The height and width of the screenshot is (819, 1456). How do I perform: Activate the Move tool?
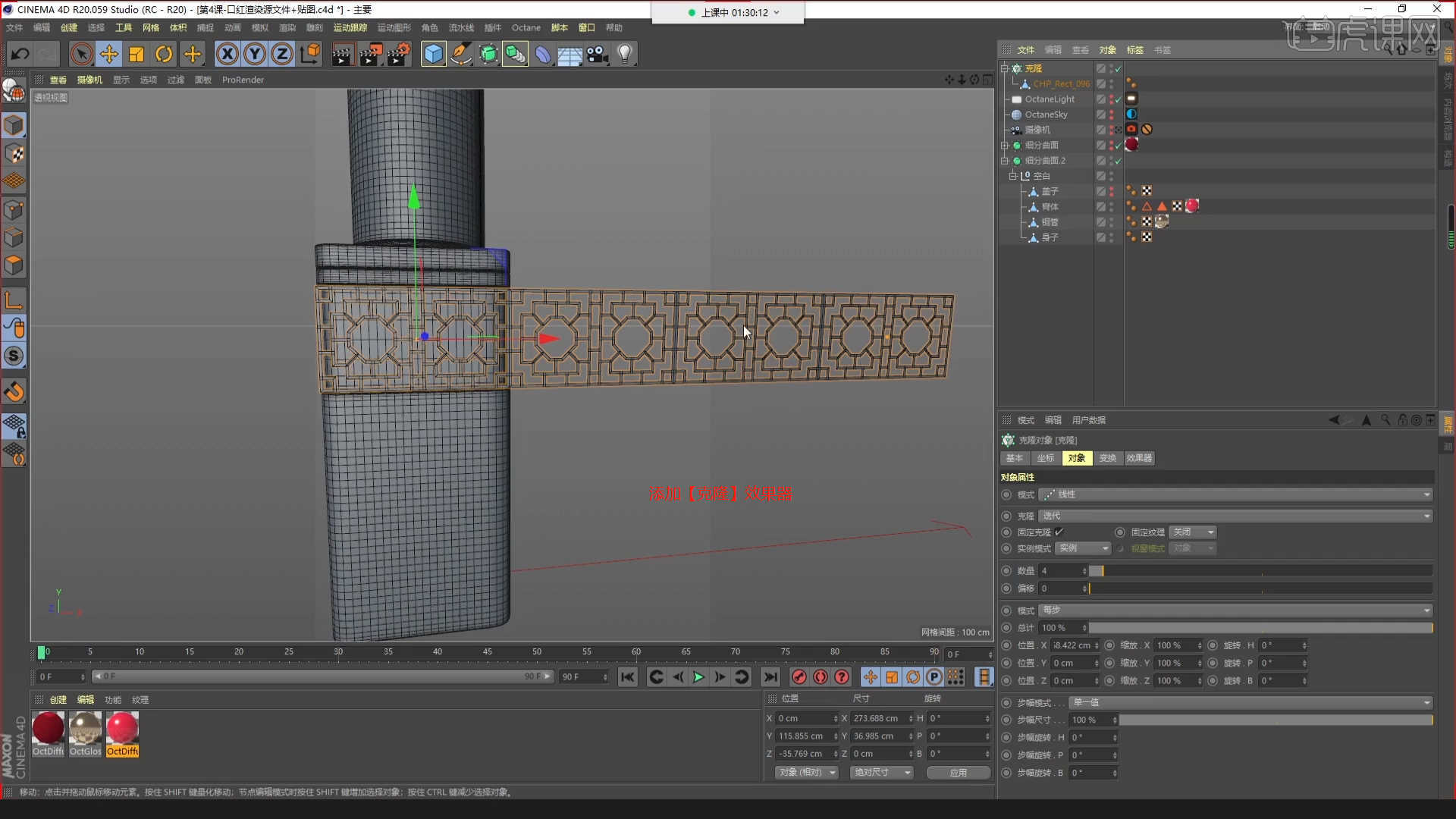108,54
